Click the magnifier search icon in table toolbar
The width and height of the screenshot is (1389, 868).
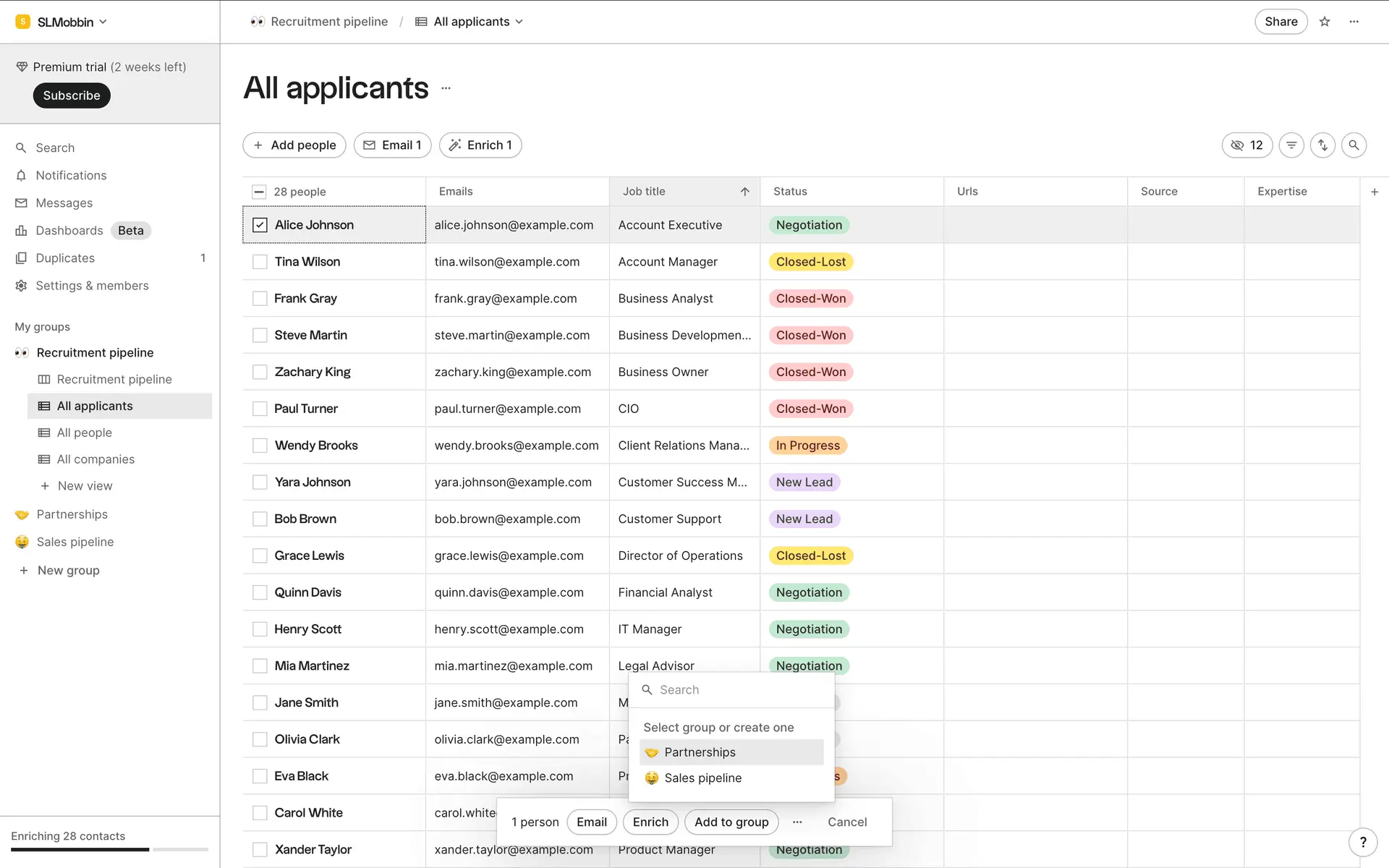pos(1354,145)
